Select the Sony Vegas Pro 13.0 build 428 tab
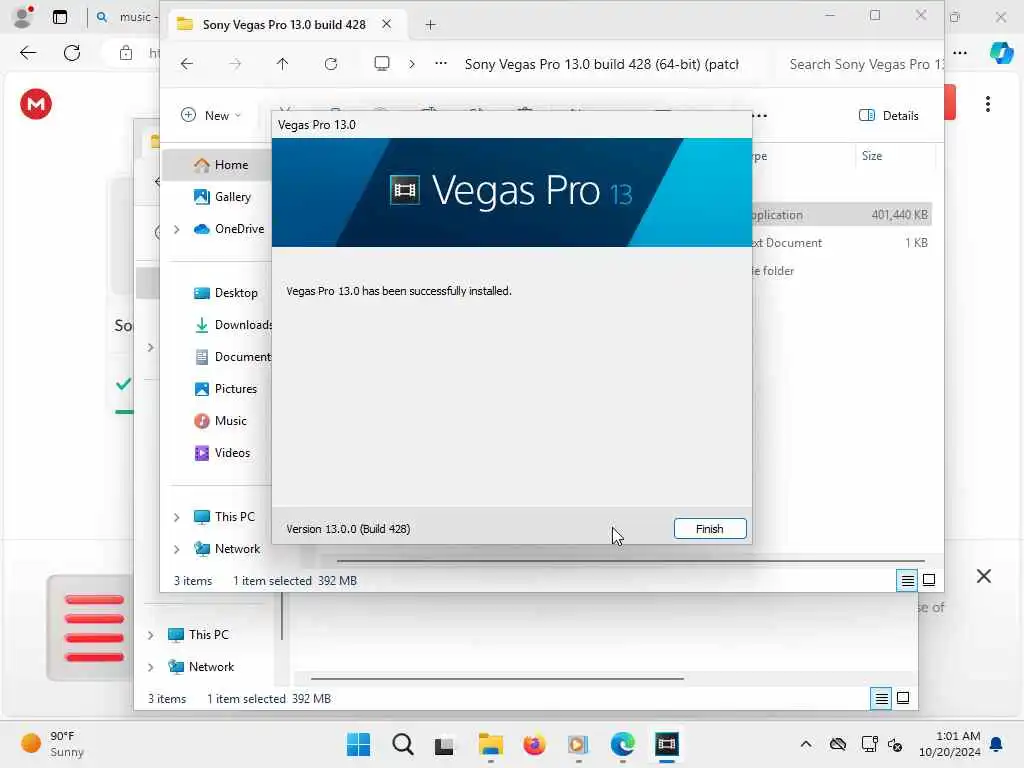The width and height of the screenshot is (1024, 768). point(283,25)
